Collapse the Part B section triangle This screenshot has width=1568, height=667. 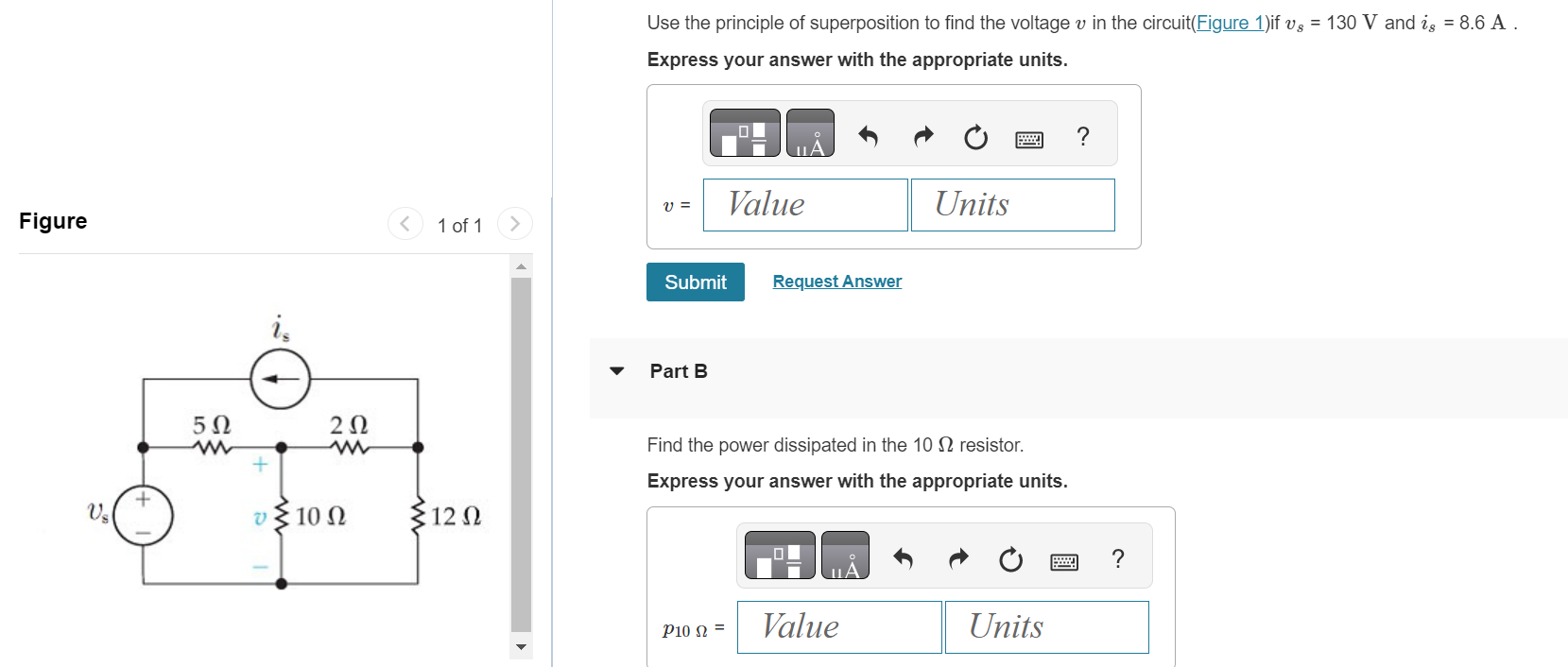617,371
